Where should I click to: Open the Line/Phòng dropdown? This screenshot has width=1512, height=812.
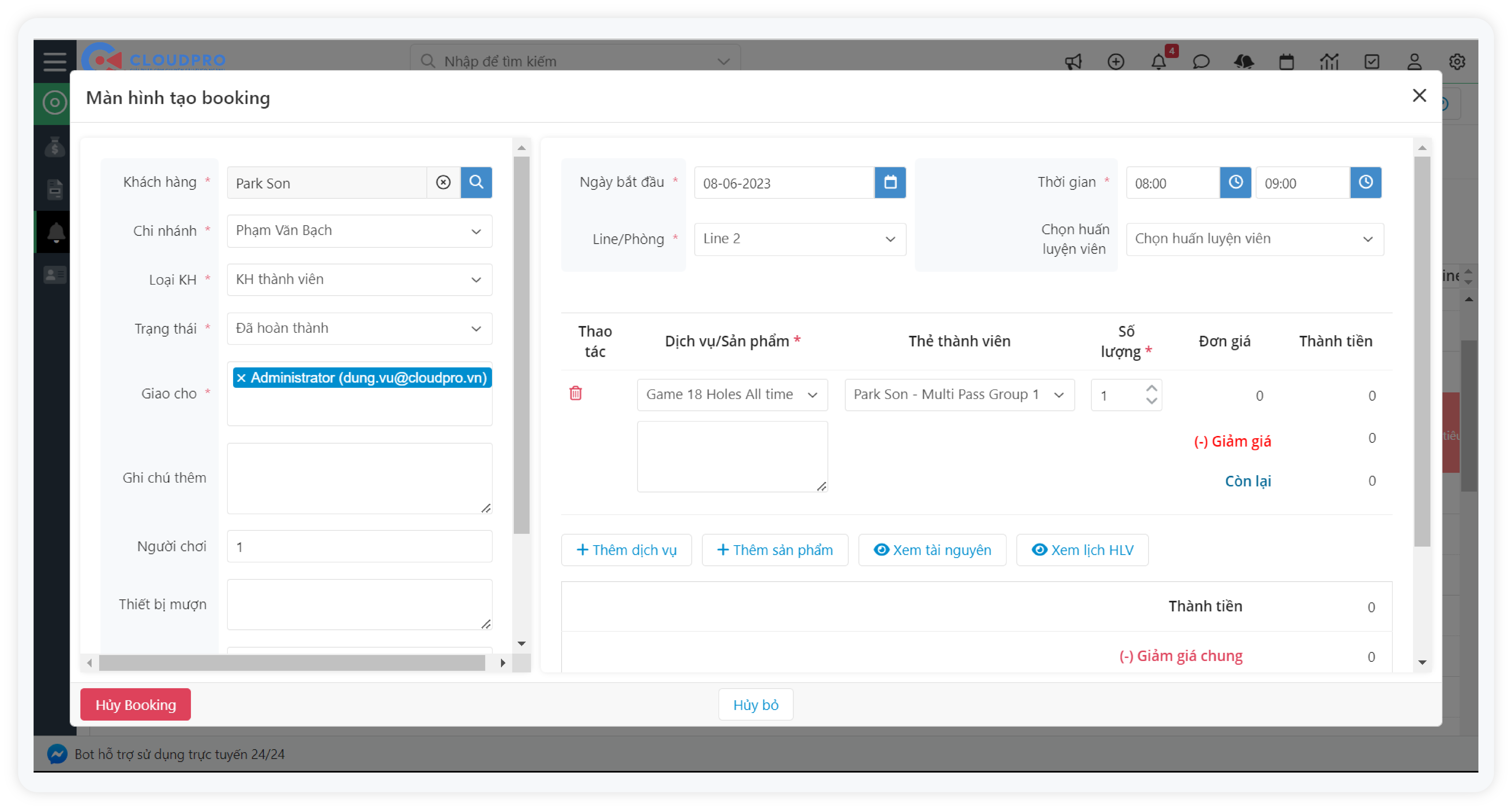click(x=799, y=239)
